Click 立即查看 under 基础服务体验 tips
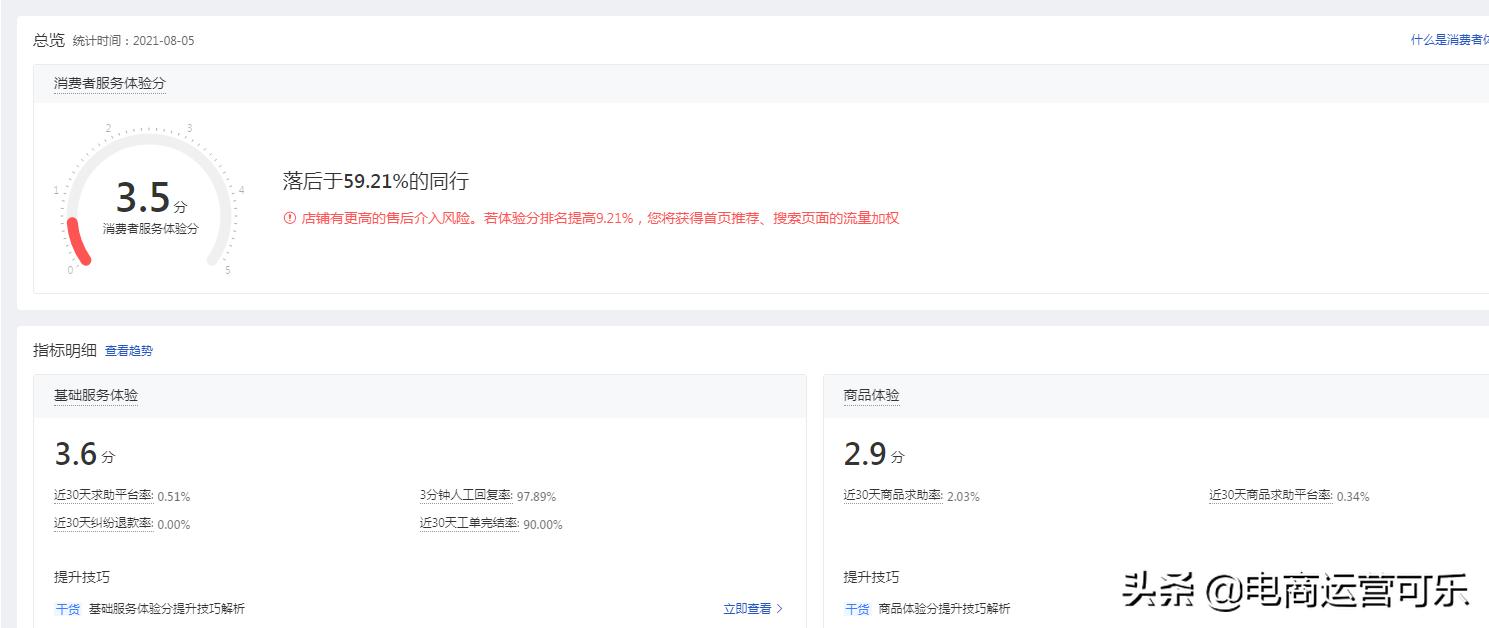Viewport: 1489px width, 628px height. point(746,608)
